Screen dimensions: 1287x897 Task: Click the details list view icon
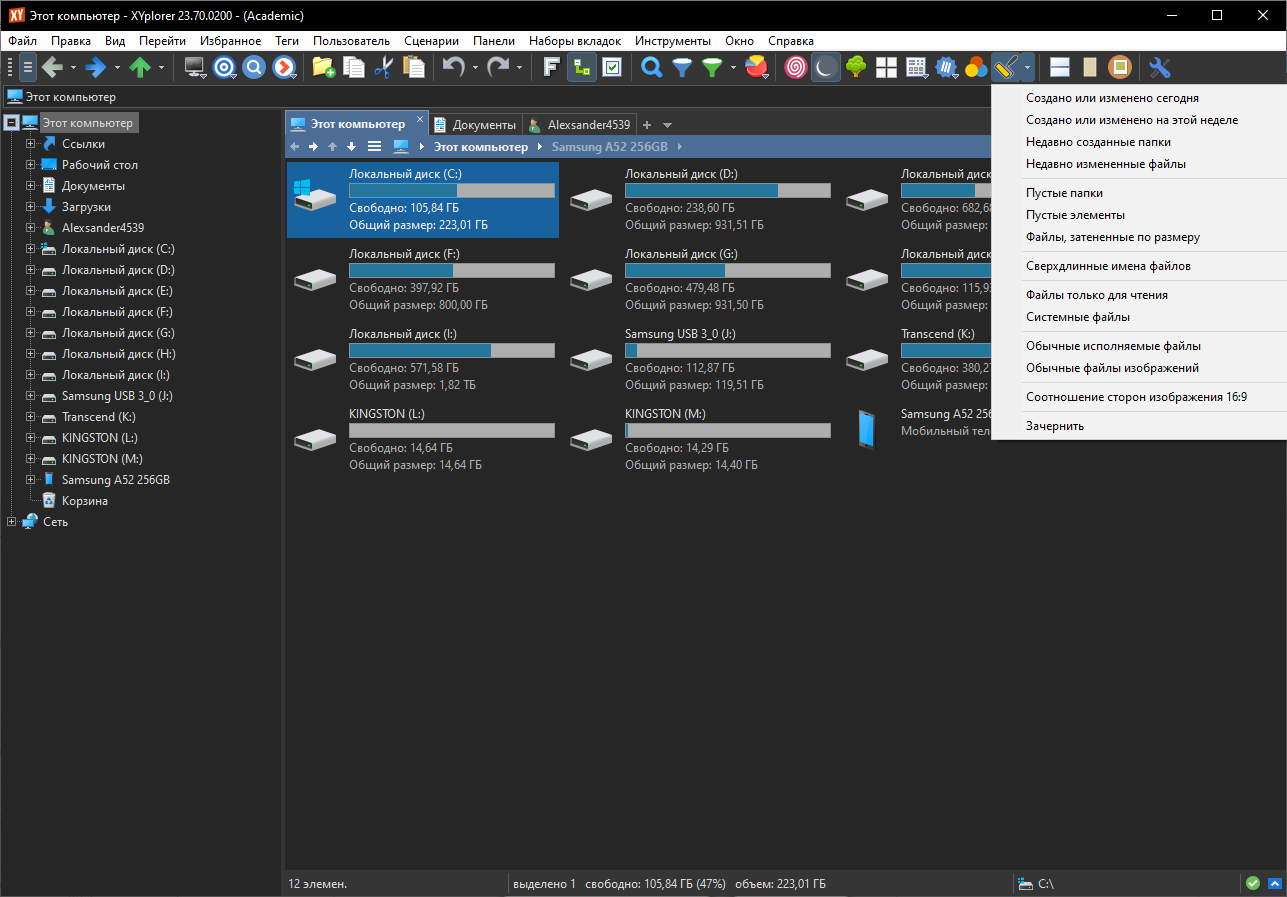[x=916, y=68]
